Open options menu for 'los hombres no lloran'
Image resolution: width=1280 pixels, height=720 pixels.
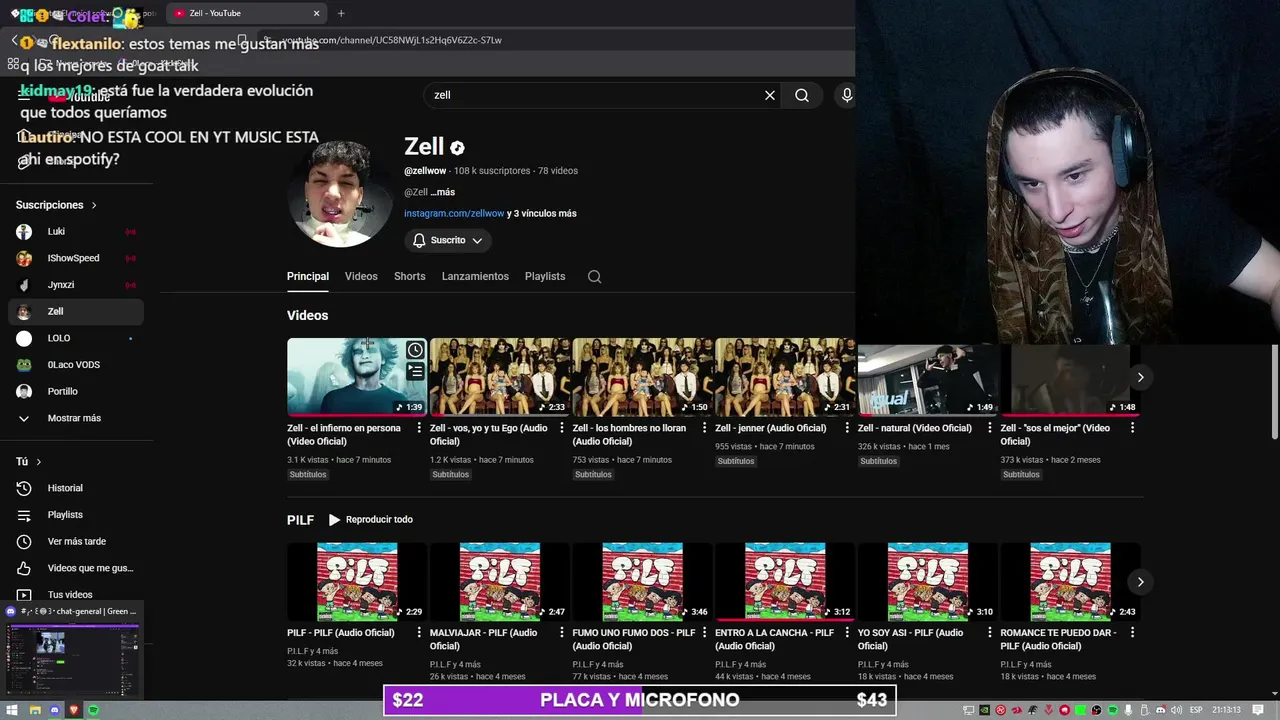(x=704, y=428)
